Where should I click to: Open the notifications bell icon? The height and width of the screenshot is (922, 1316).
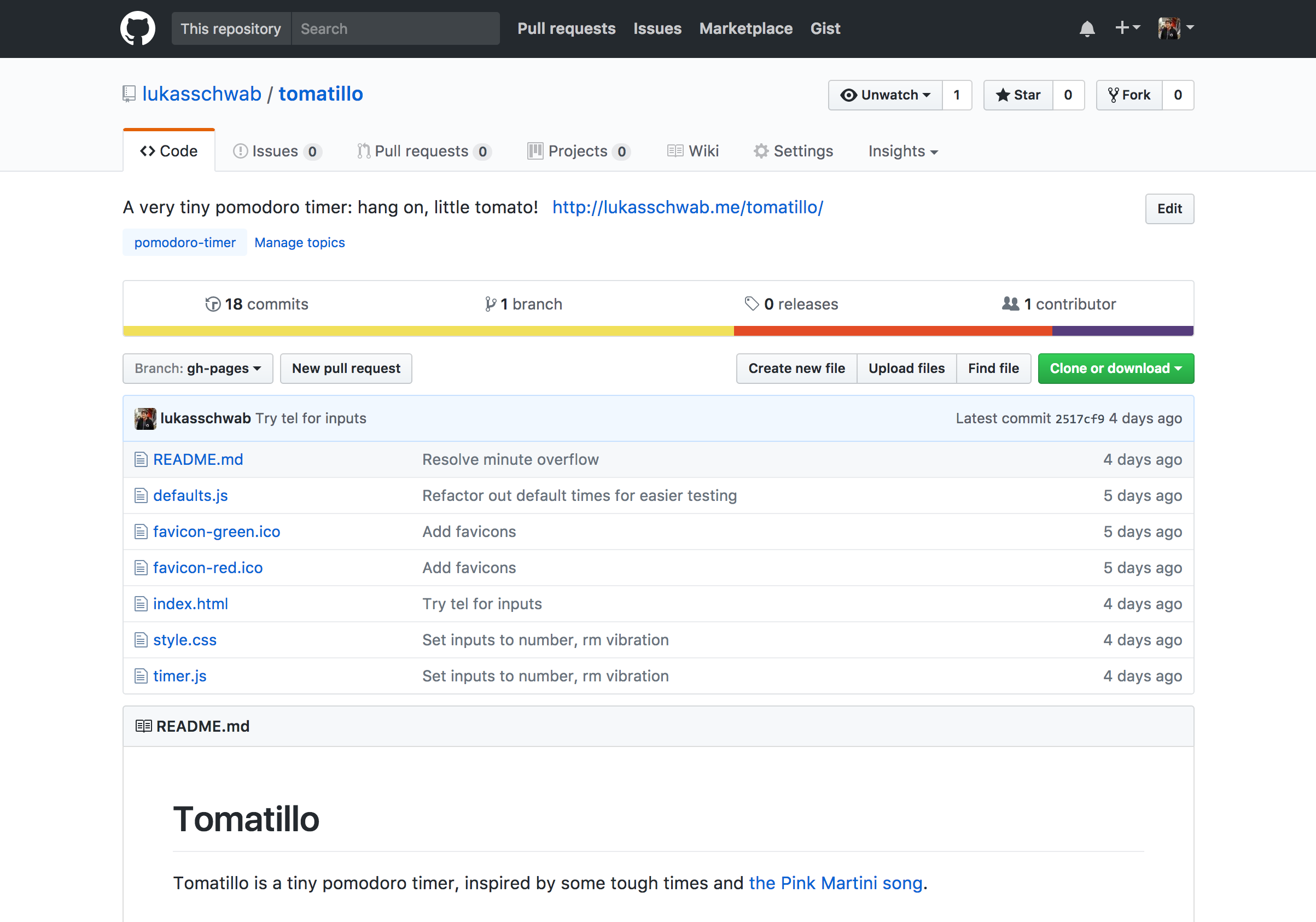point(1087,28)
